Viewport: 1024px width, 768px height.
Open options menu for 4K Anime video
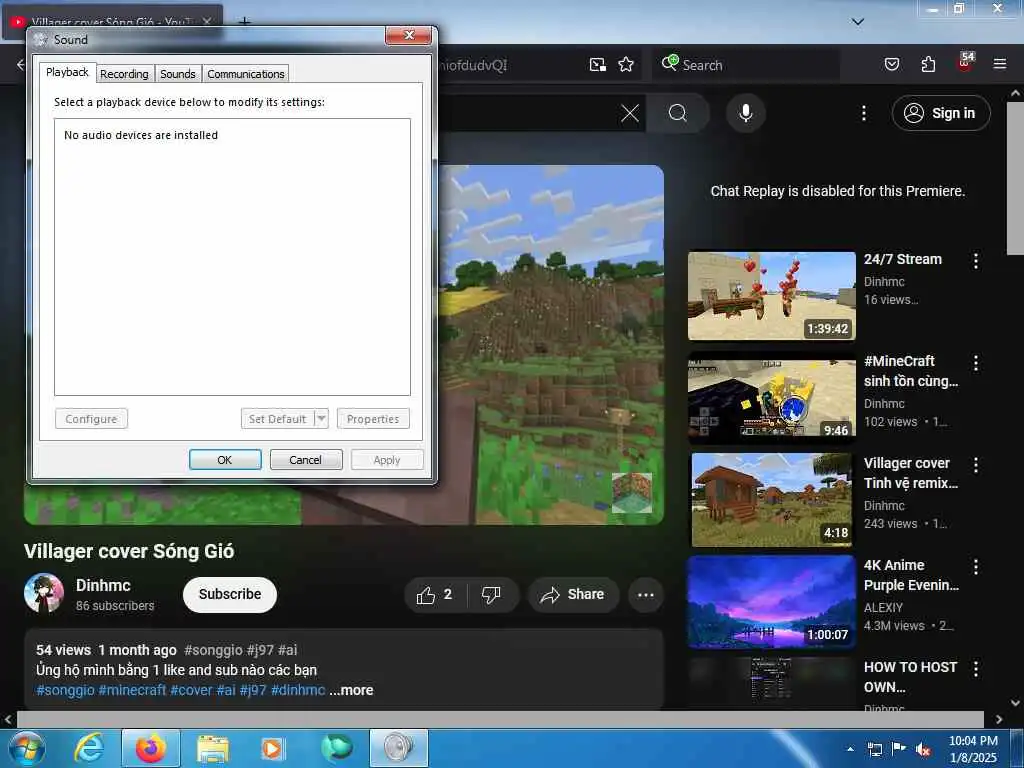click(976, 567)
